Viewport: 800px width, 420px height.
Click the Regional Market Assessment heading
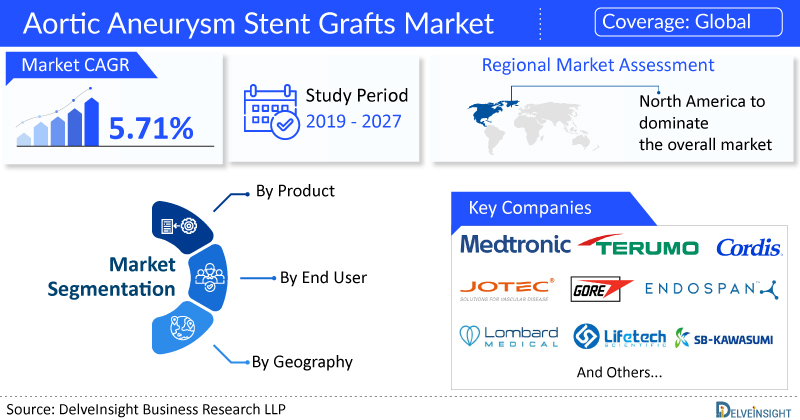pyautogui.click(x=598, y=65)
